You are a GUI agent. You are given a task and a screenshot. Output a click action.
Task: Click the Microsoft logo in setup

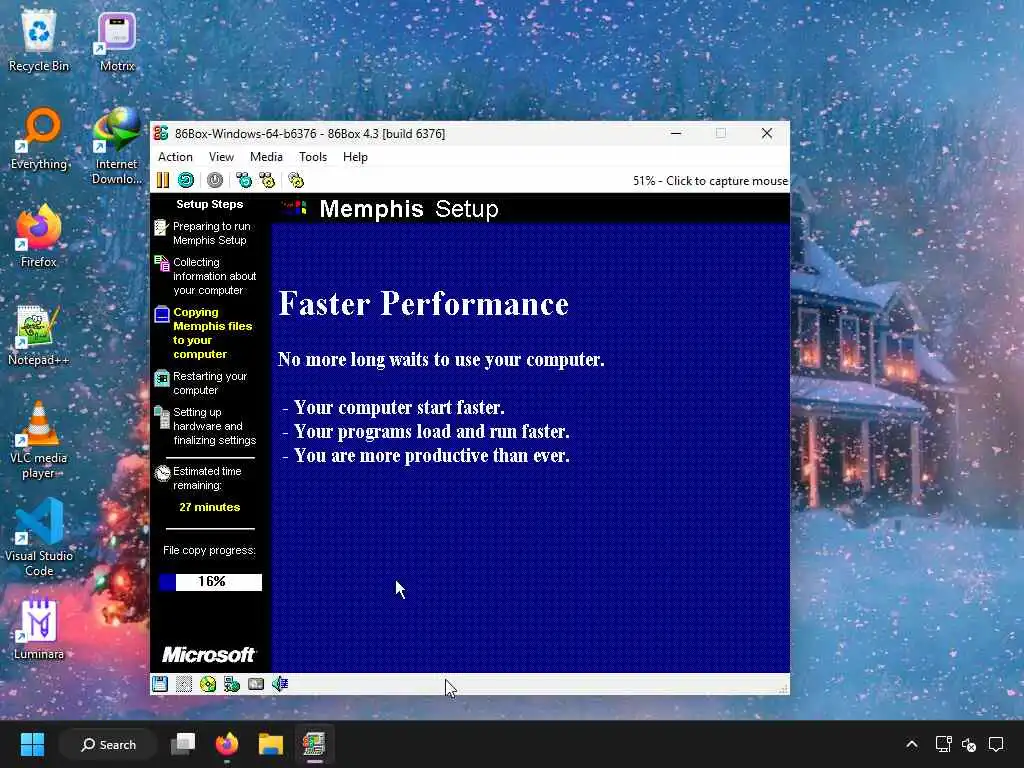tap(208, 654)
